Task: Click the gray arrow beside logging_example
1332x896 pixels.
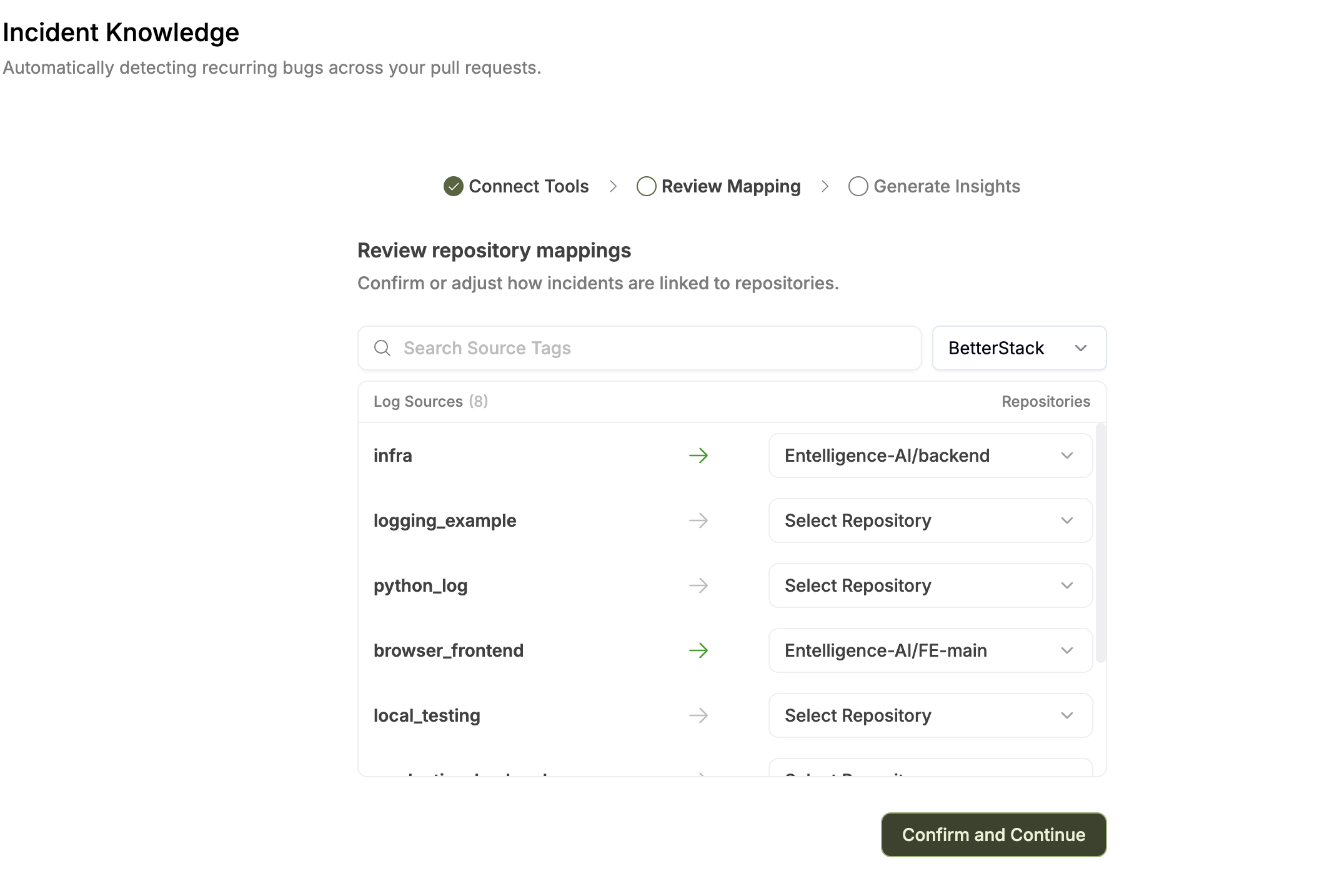Action: tap(699, 520)
